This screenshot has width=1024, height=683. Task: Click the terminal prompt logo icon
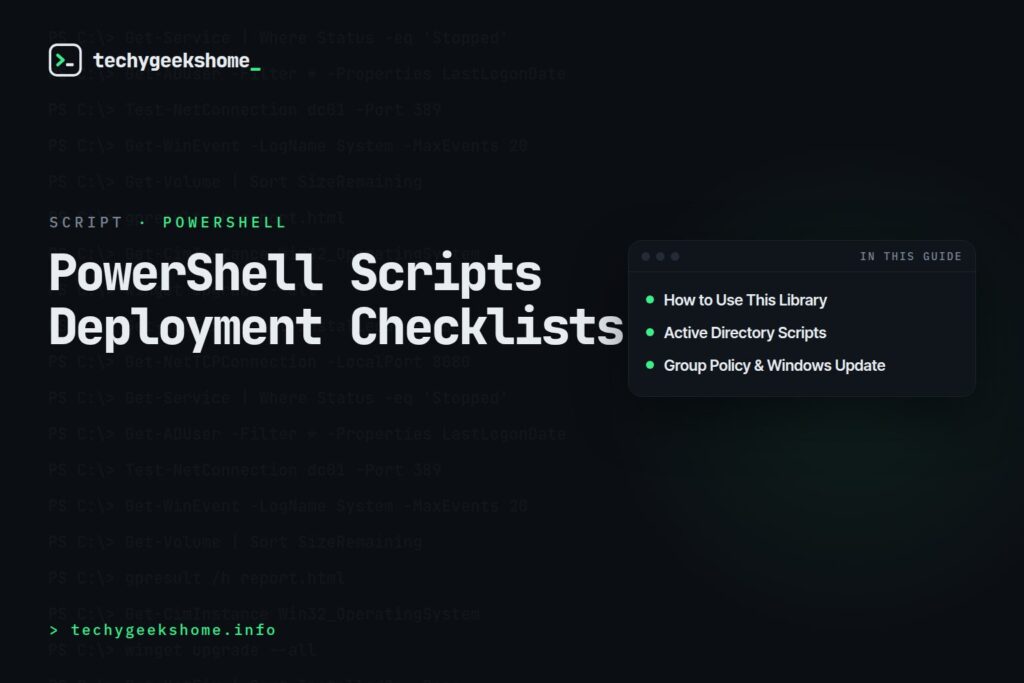coord(65,60)
